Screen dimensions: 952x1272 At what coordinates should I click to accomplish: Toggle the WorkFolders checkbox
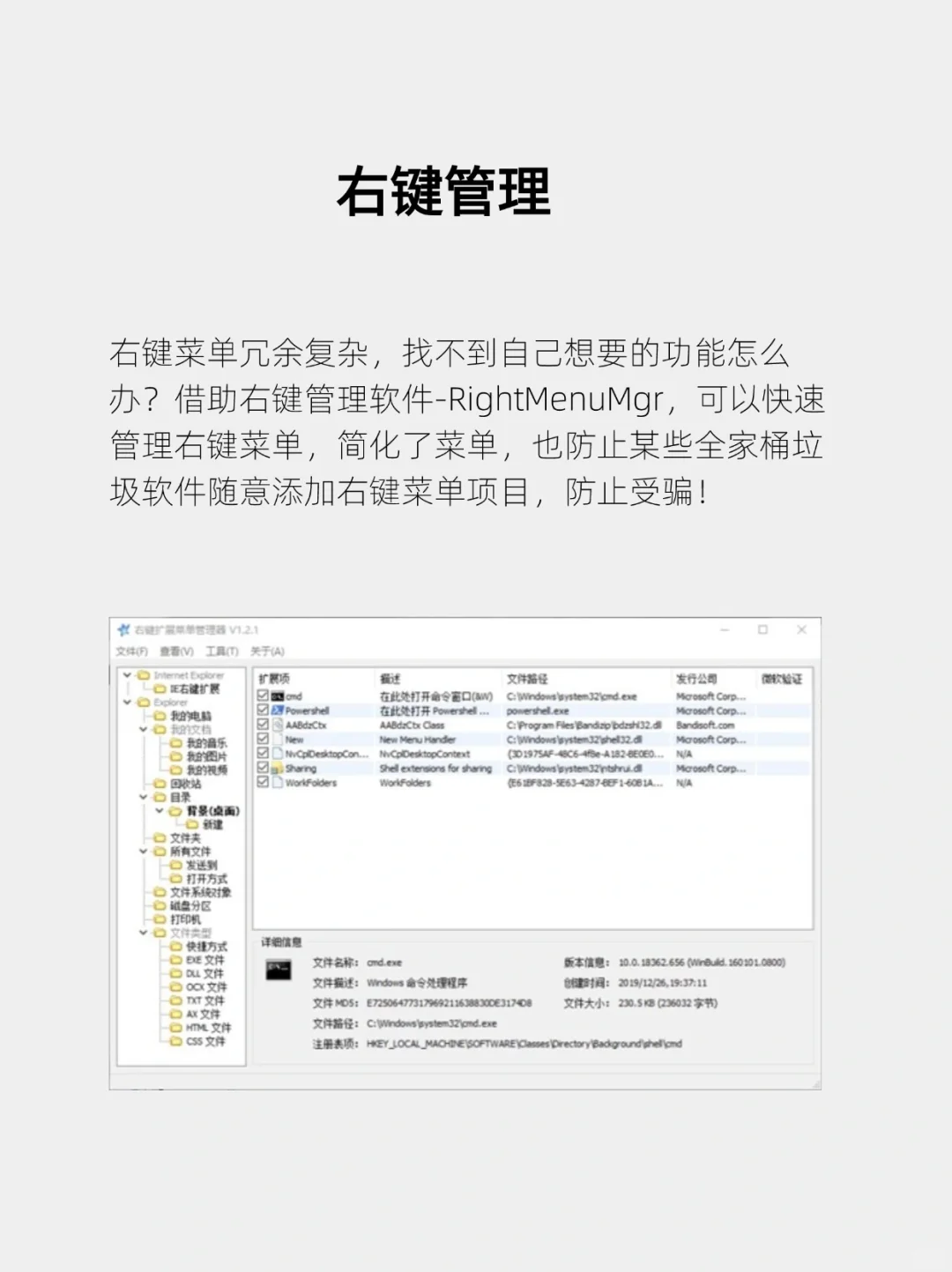(x=262, y=782)
